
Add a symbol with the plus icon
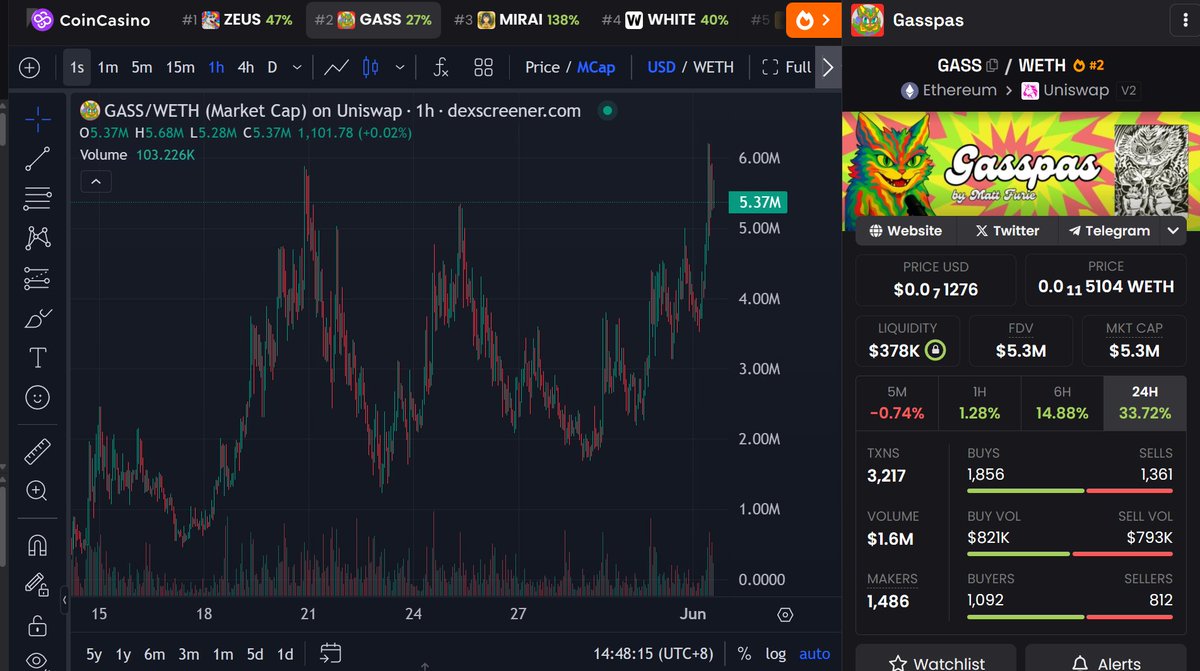click(x=29, y=68)
